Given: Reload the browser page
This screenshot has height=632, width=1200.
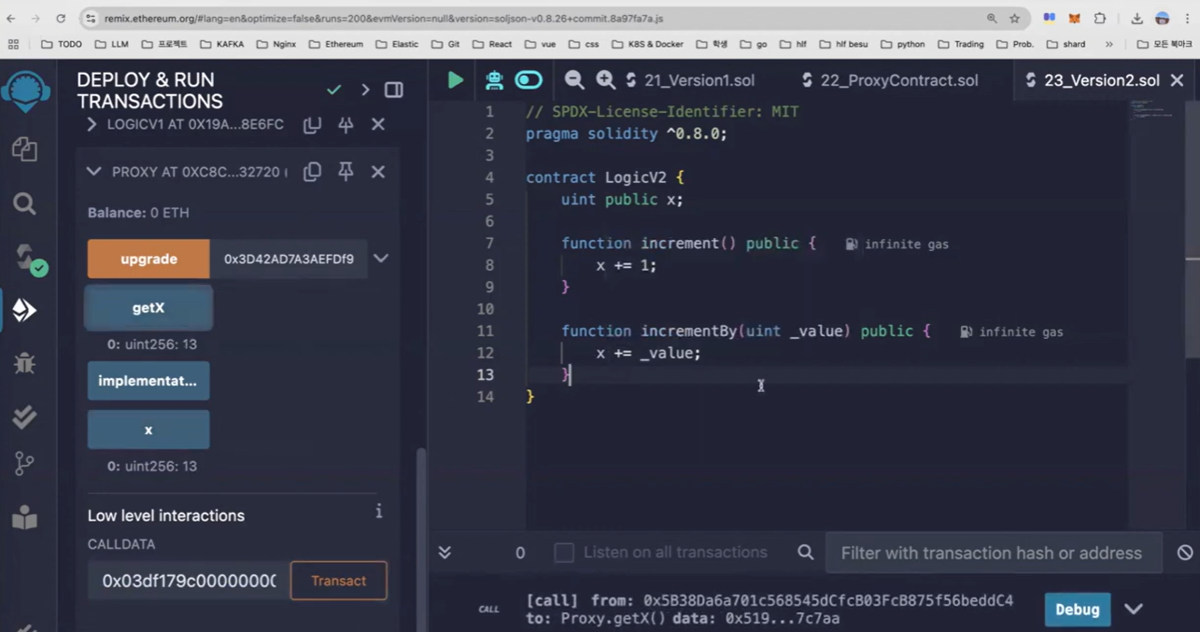Looking at the screenshot, I should [x=61, y=18].
